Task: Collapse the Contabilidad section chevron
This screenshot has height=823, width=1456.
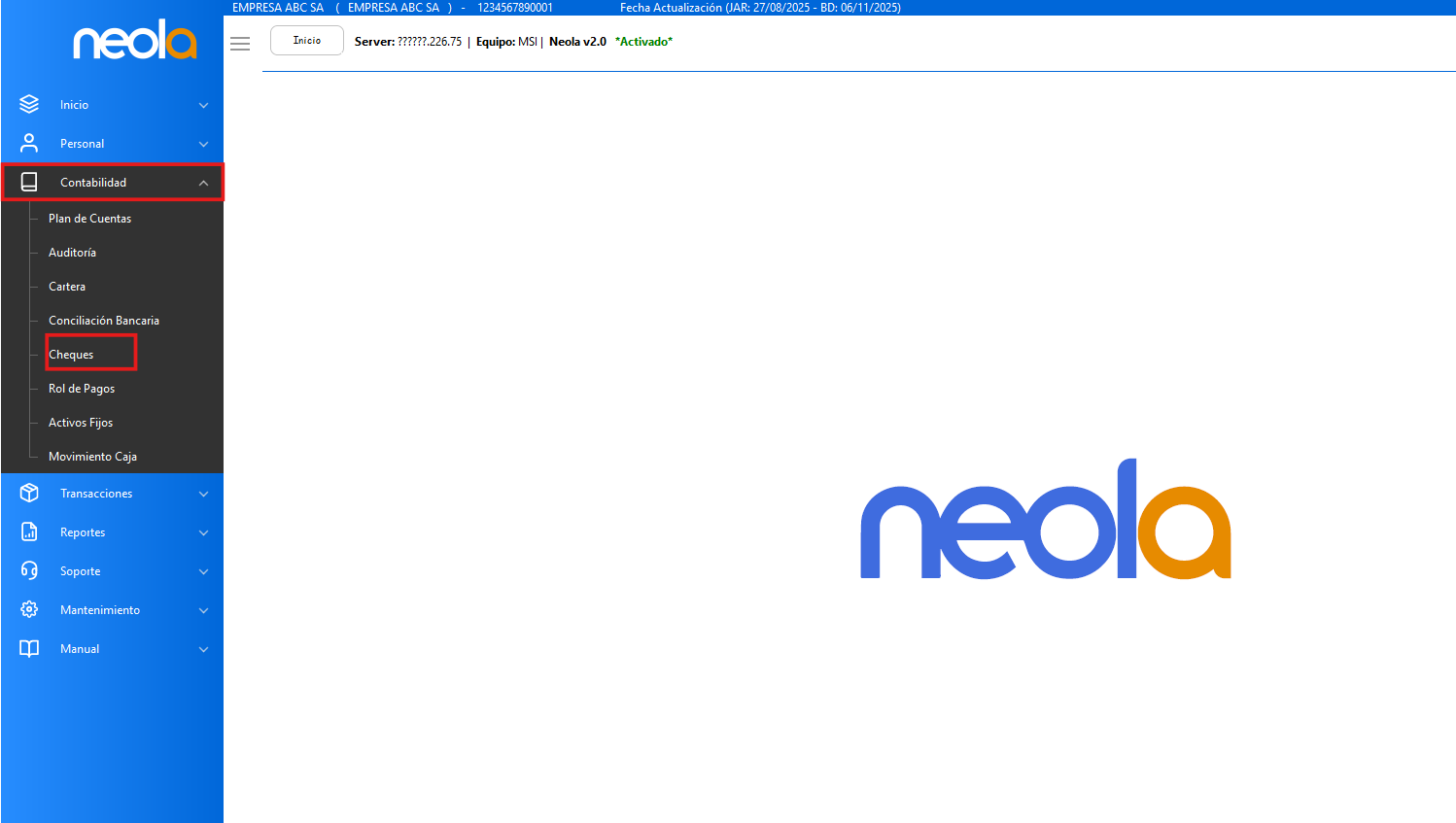Action: pyautogui.click(x=203, y=183)
